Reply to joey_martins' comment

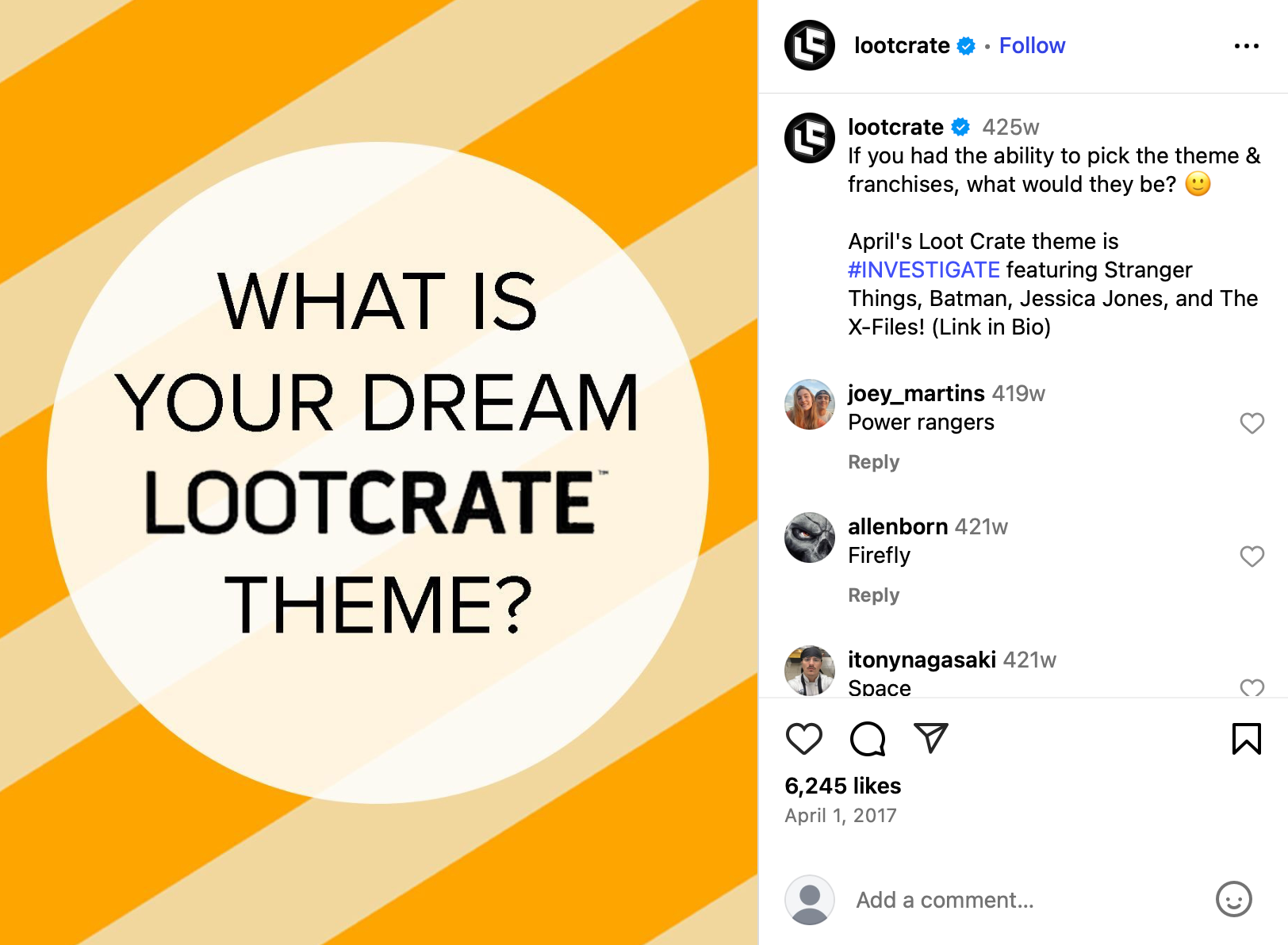pyautogui.click(x=873, y=461)
